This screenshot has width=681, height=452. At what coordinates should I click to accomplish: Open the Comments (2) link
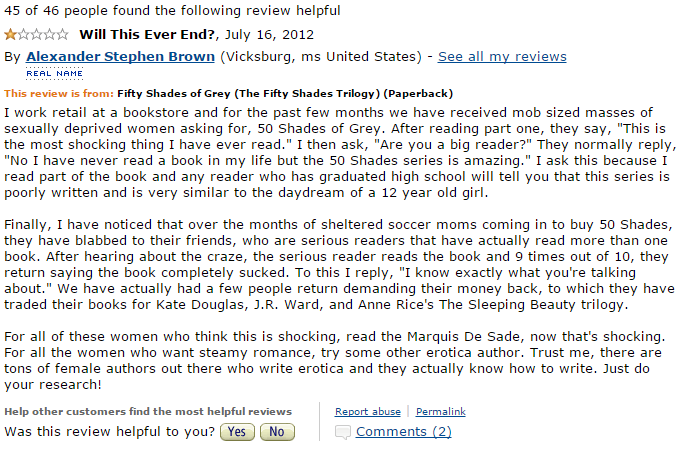click(403, 432)
